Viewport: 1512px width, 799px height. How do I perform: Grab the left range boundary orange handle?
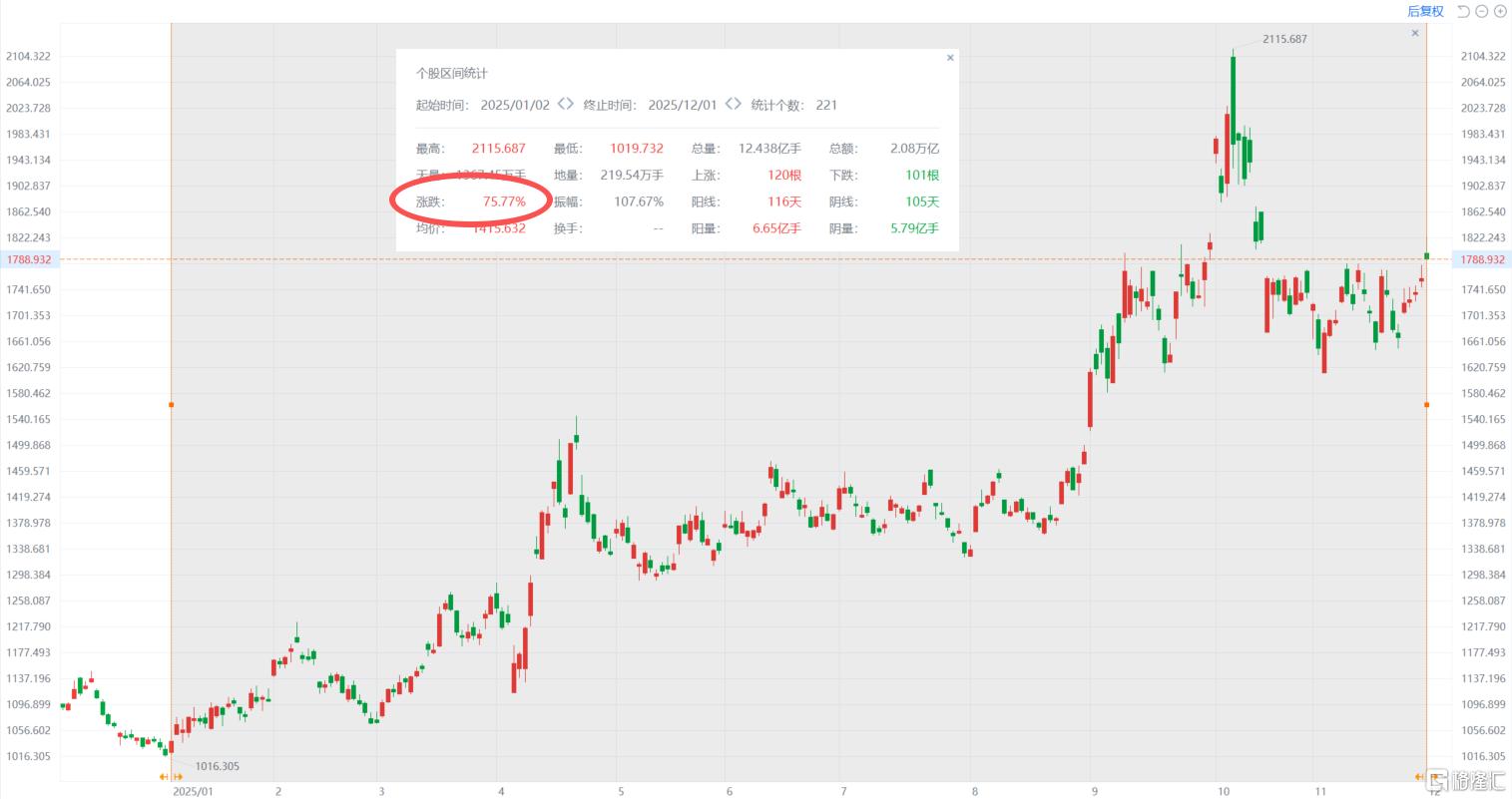(x=171, y=405)
